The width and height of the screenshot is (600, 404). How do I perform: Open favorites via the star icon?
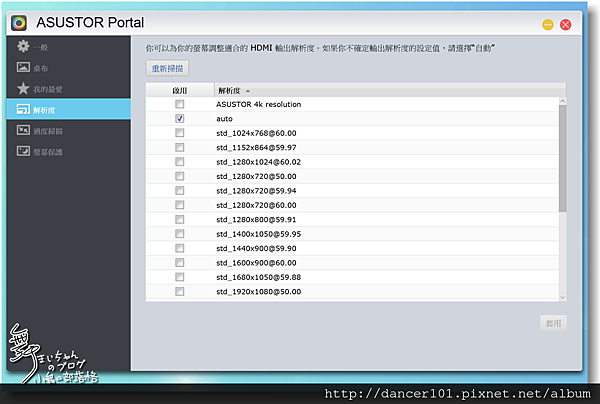point(23,88)
